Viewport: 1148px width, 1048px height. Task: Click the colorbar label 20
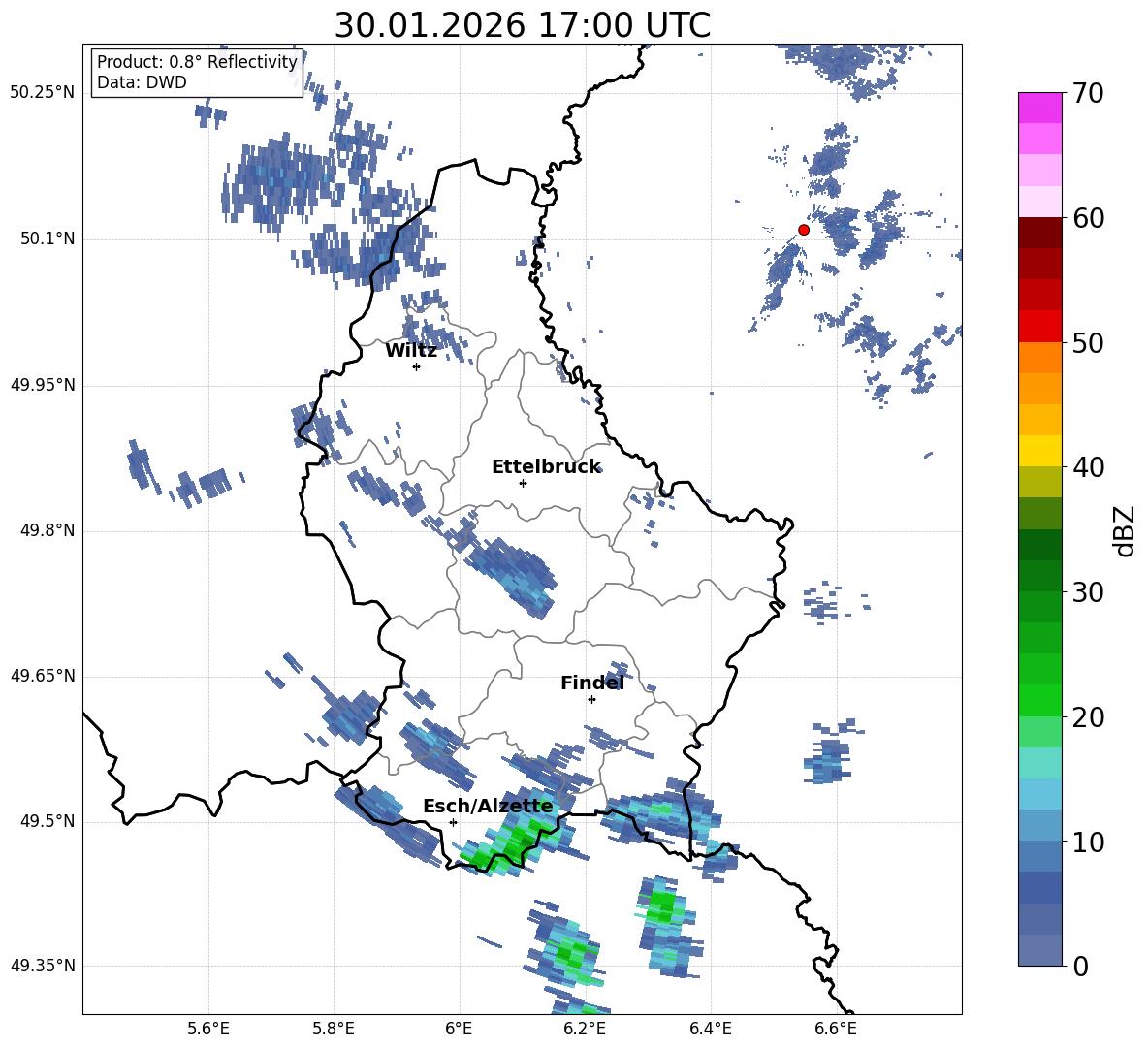click(x=1088, y=716)
